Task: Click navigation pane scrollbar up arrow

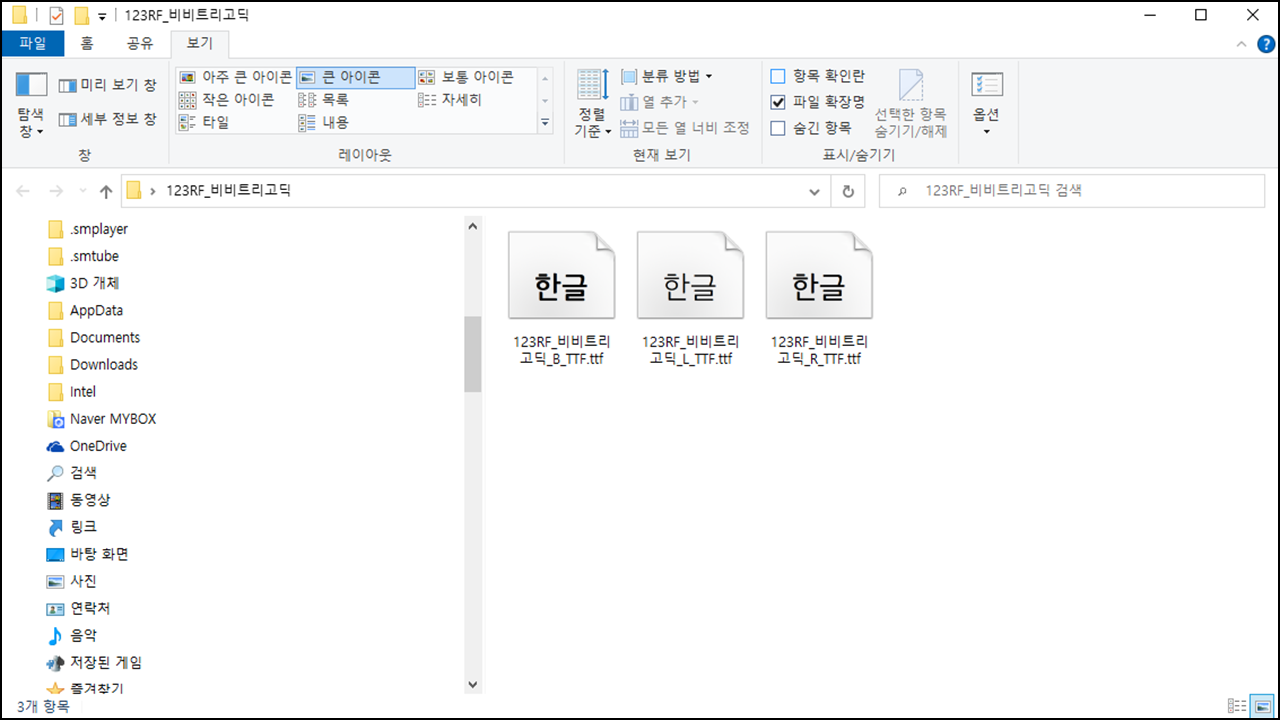Action: (473, 226)
